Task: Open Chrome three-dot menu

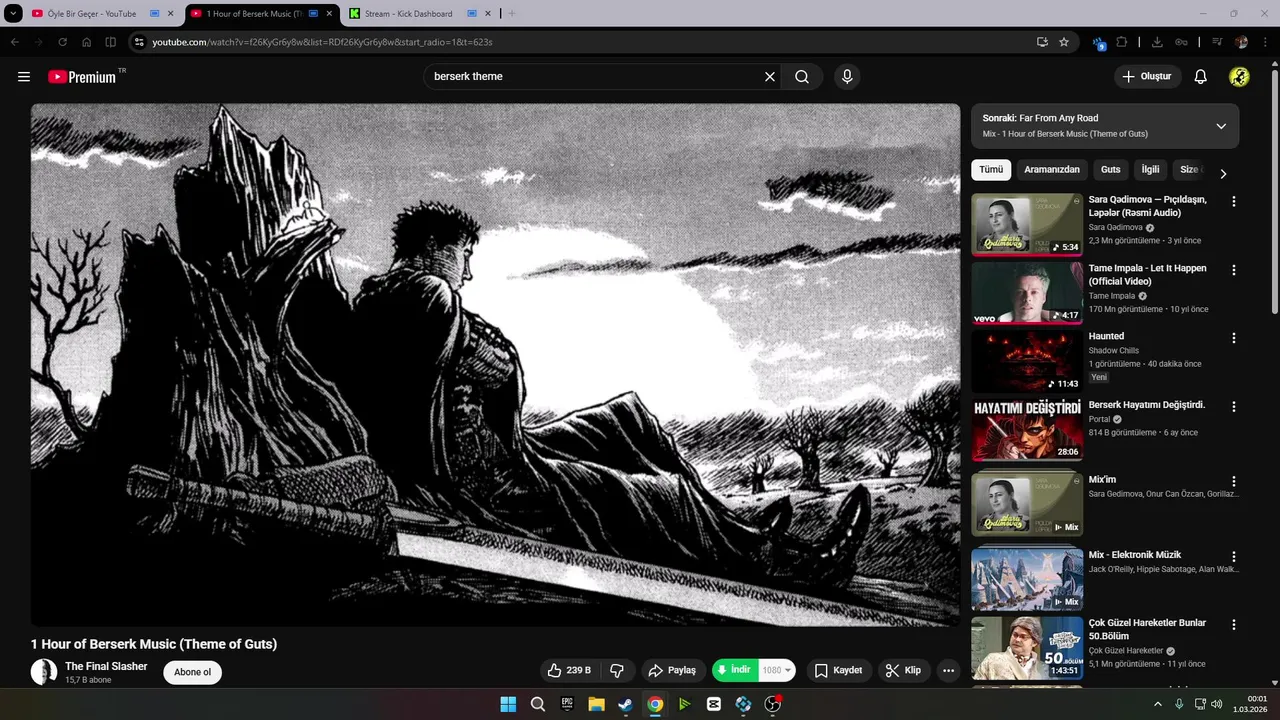Action: click(1265, 42)
